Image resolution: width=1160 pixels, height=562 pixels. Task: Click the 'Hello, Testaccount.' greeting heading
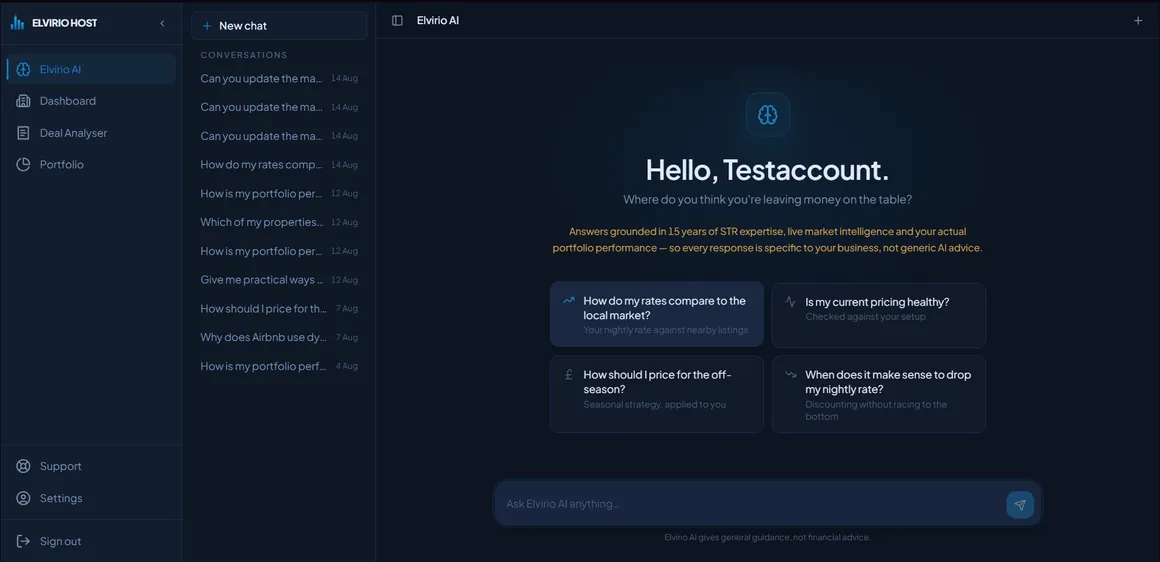pyautogui.click(x=767, y=170)
